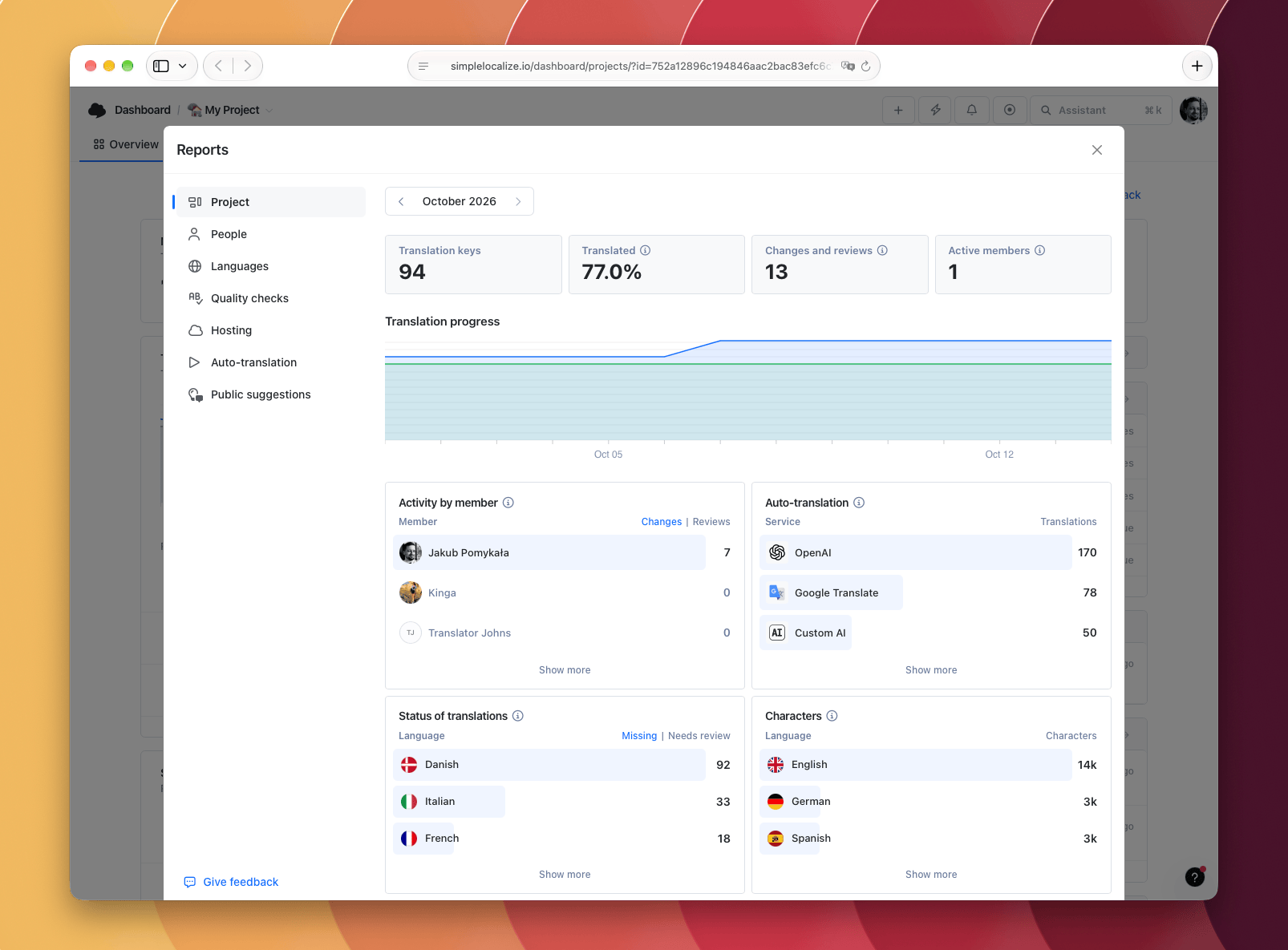Show more in Characters card
1288x950 pixels.
[931, 875]
